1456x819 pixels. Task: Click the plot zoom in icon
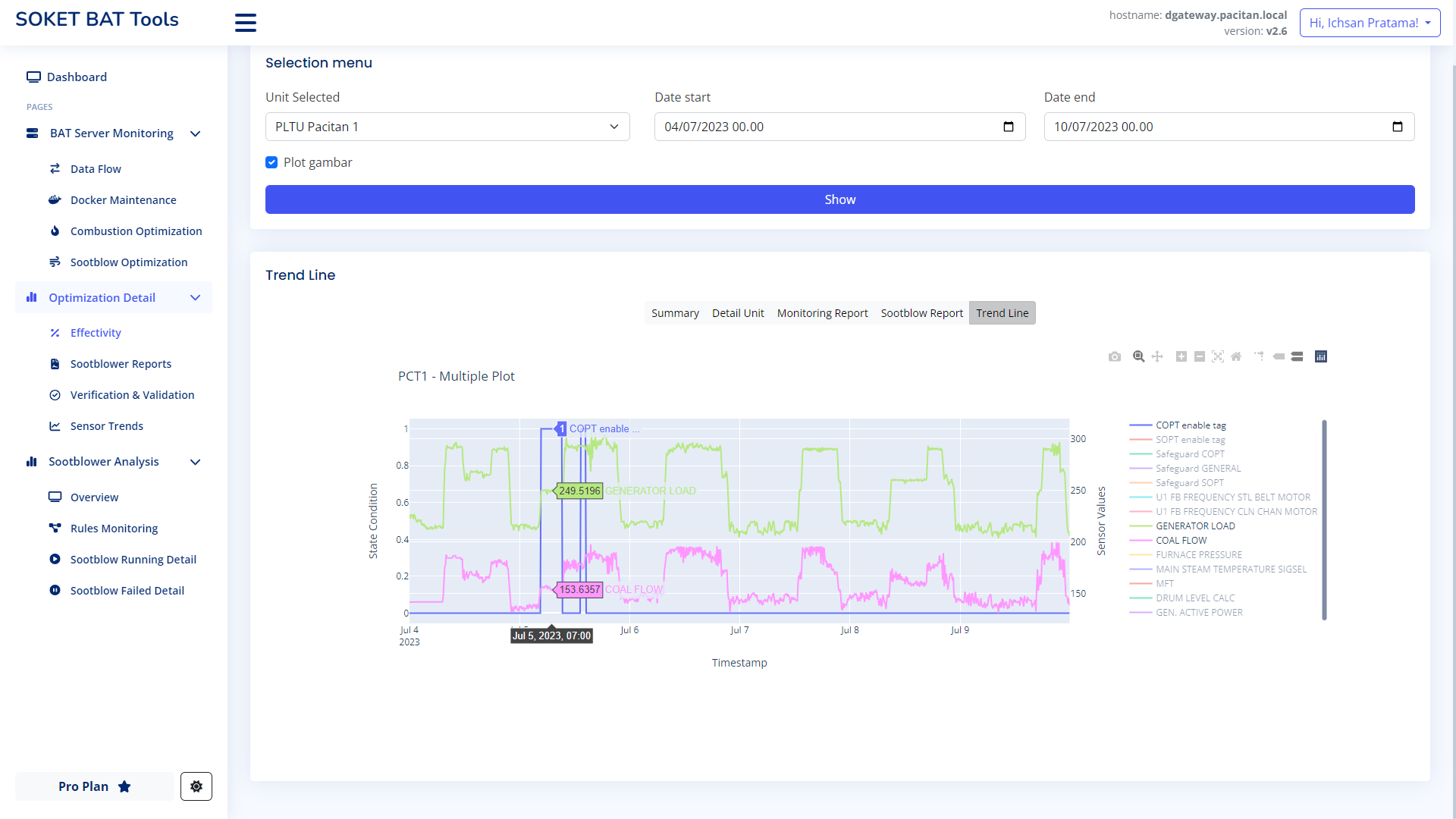1181,356
